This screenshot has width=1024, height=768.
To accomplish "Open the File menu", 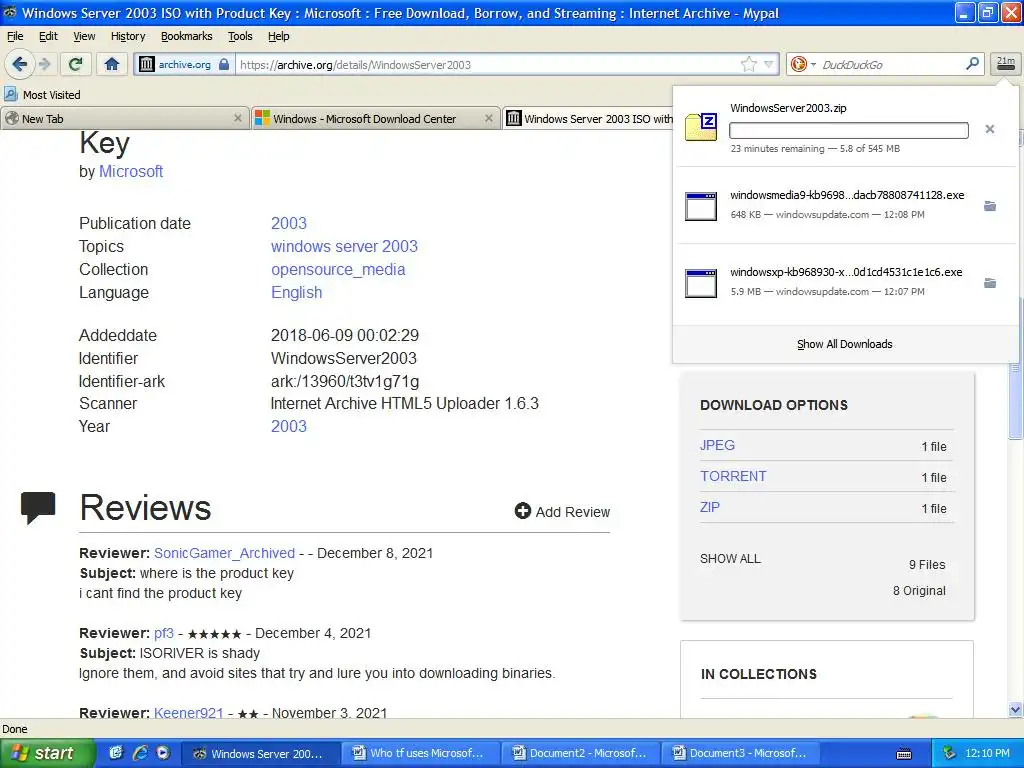I will click(x=14, y=36).
